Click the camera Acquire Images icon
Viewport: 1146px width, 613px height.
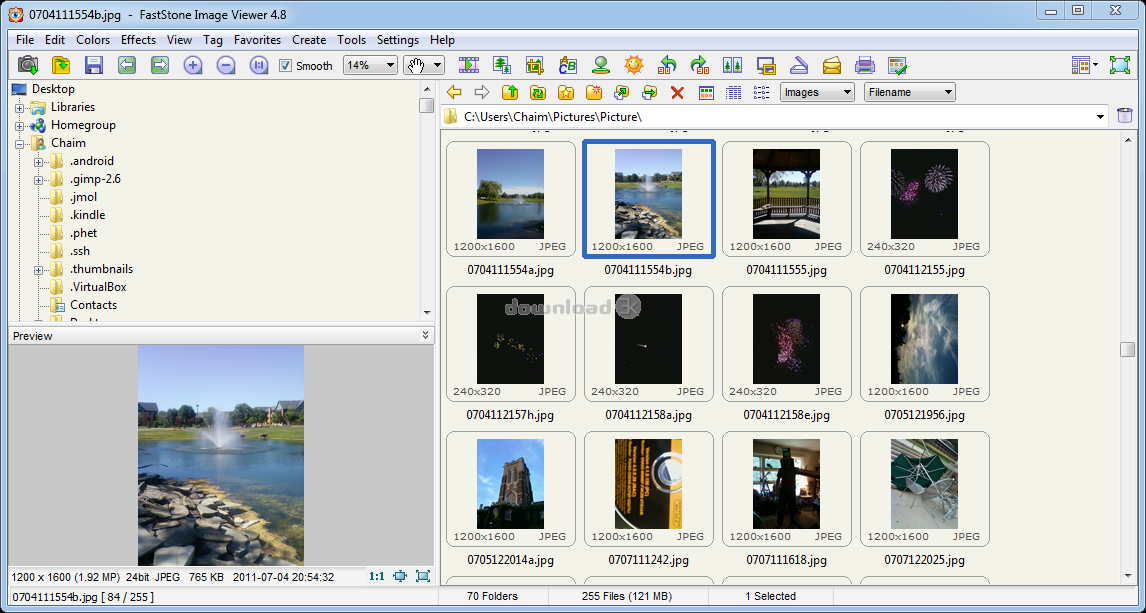(x=28, y=65)
